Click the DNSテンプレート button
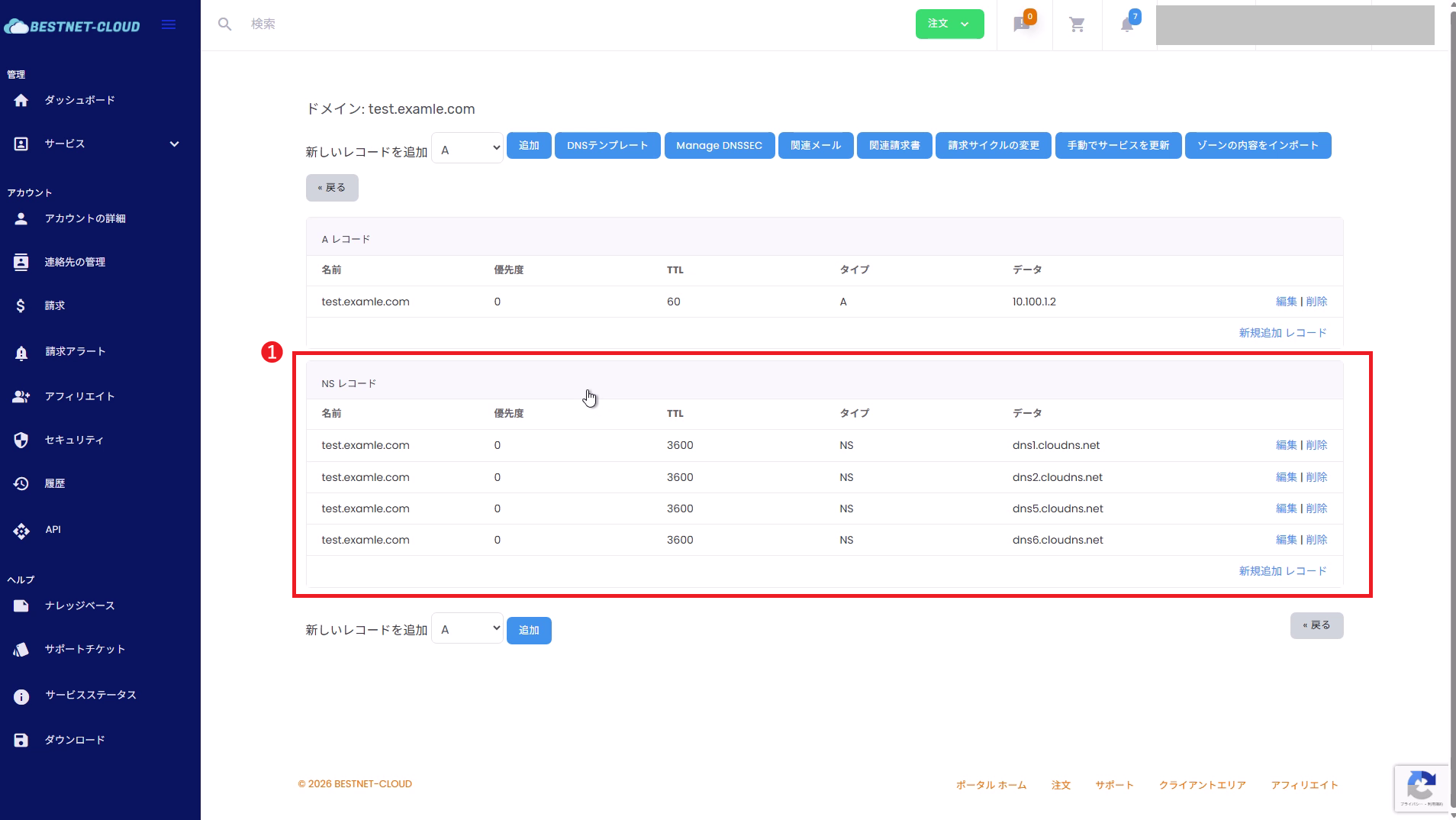1456x820 pixels. tap(607, 146)
